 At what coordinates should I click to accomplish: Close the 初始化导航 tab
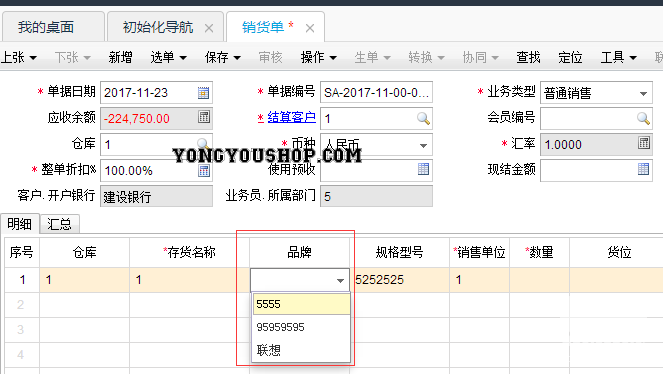(x=209, y=28)
